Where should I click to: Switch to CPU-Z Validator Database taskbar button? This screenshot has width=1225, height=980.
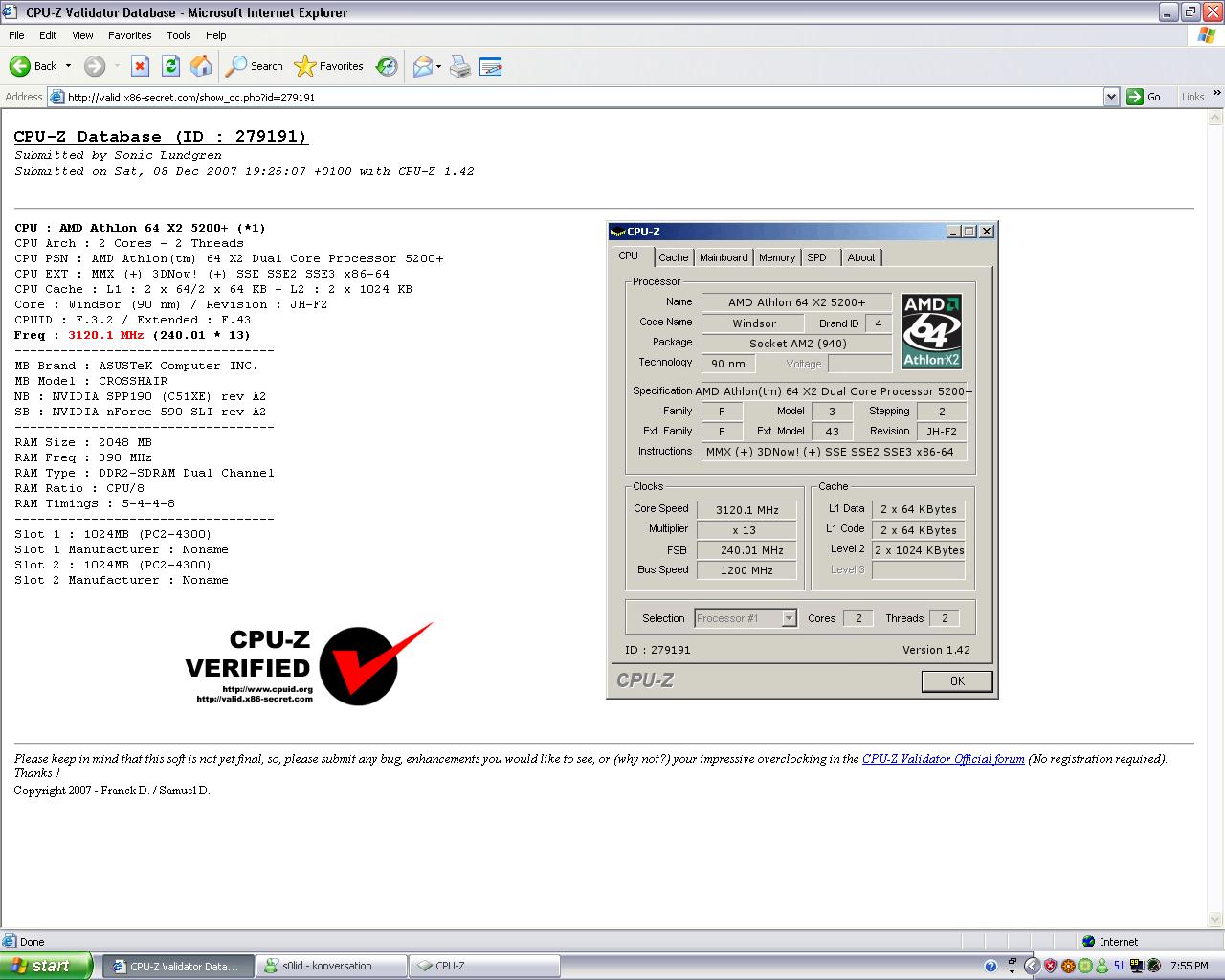(178, 966)
